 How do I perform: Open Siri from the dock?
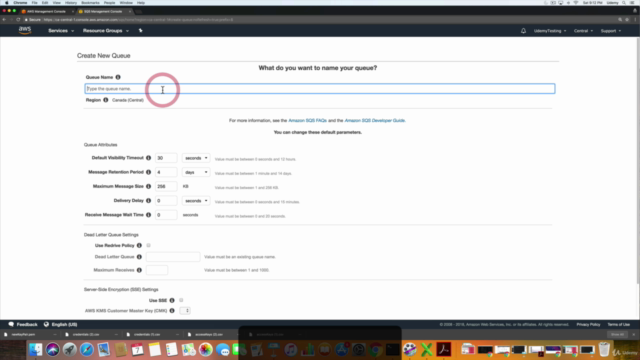point(53,350)
